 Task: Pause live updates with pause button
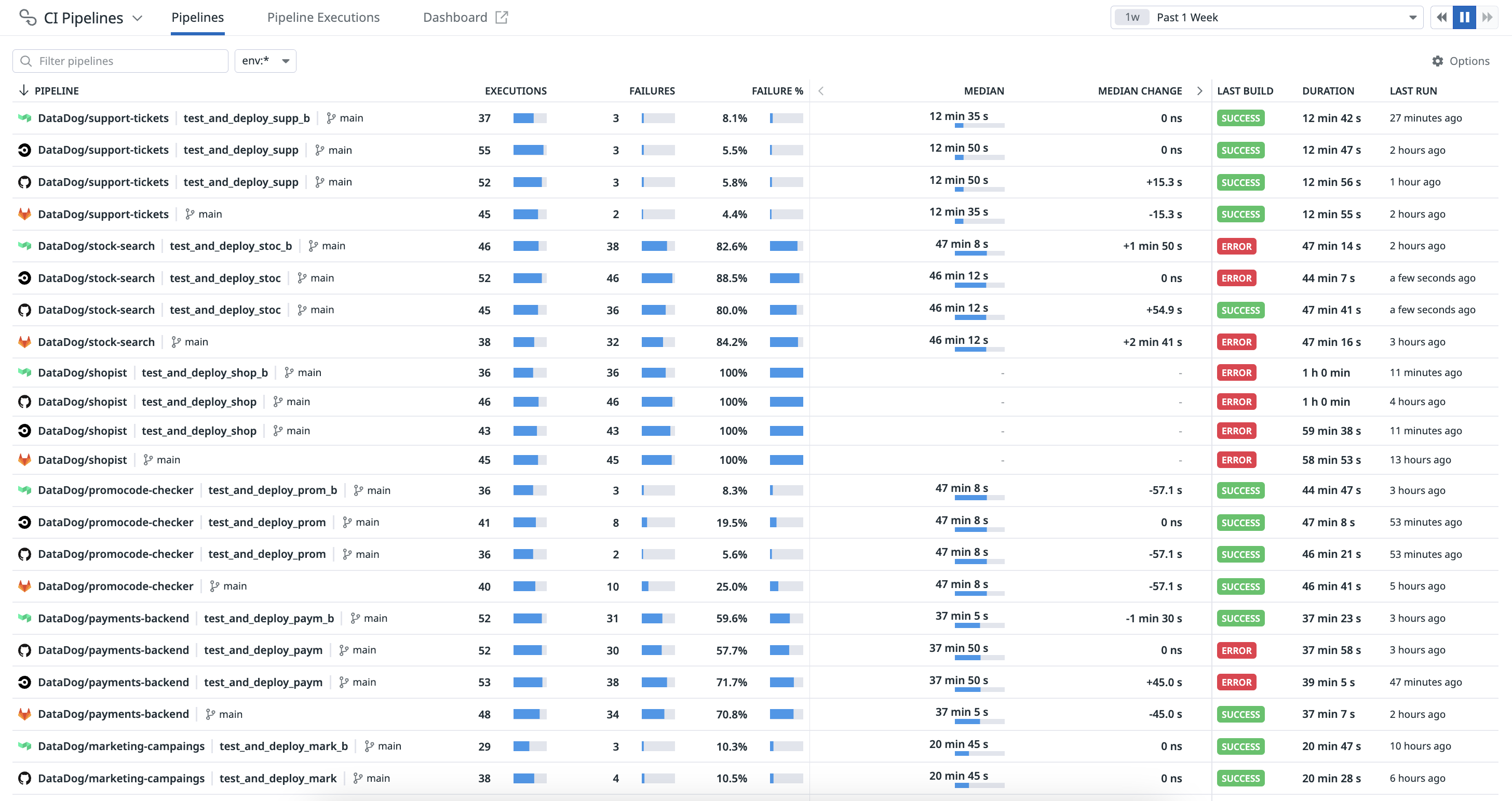click(1464, 18)
